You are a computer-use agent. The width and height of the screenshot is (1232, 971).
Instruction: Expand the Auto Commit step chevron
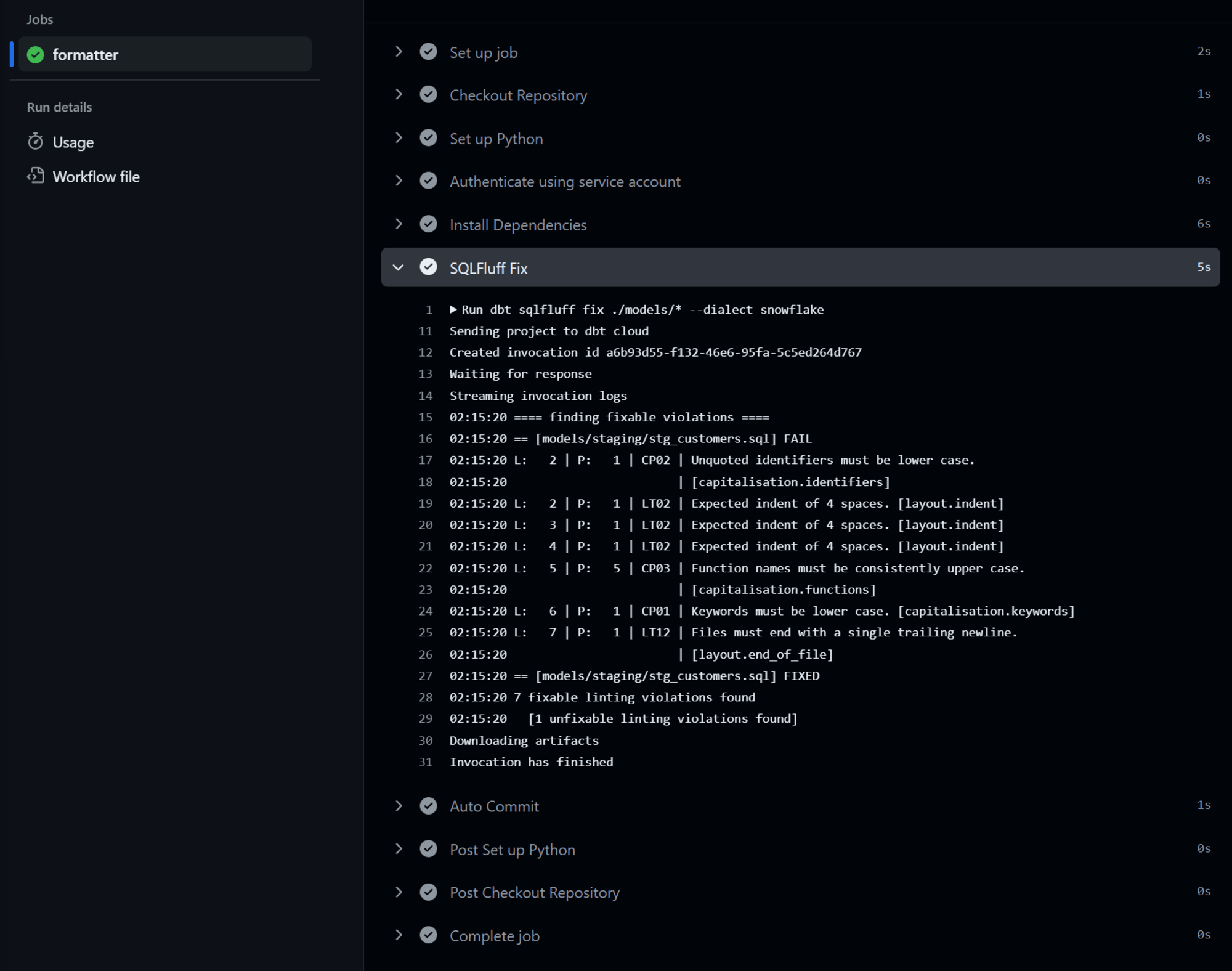(399, 806)
